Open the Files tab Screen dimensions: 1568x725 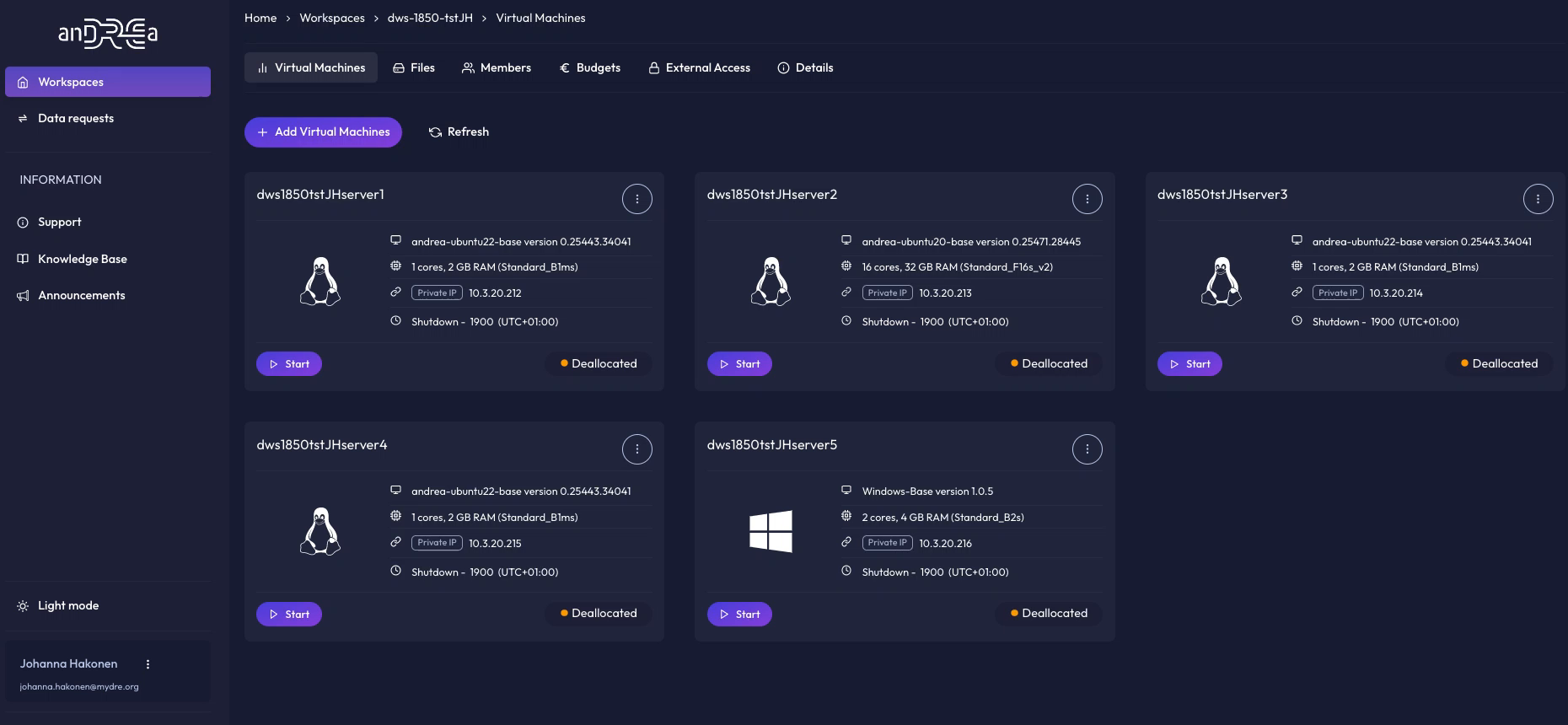[414, 67]
